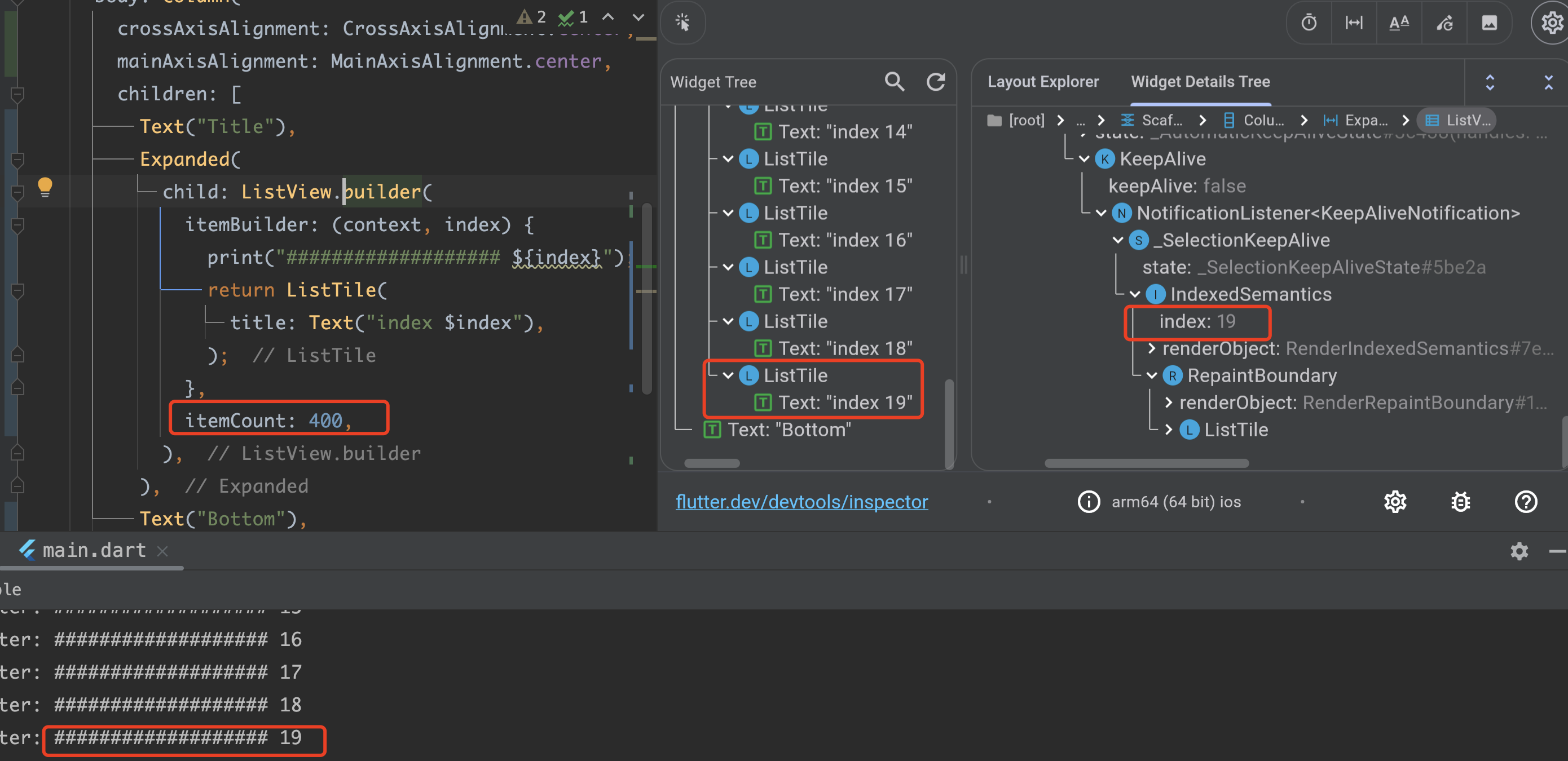The width and height of the screenshot is (1568, 761).
Task: Click Colu... breadcrumb item
Action: [x=1253, y=120]
